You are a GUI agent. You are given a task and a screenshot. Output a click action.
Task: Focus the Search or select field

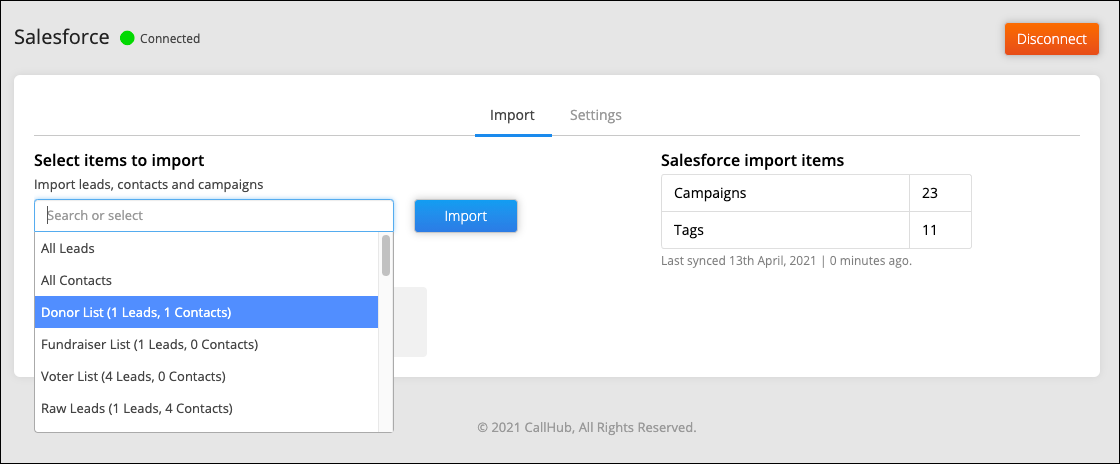pos(214,216)
